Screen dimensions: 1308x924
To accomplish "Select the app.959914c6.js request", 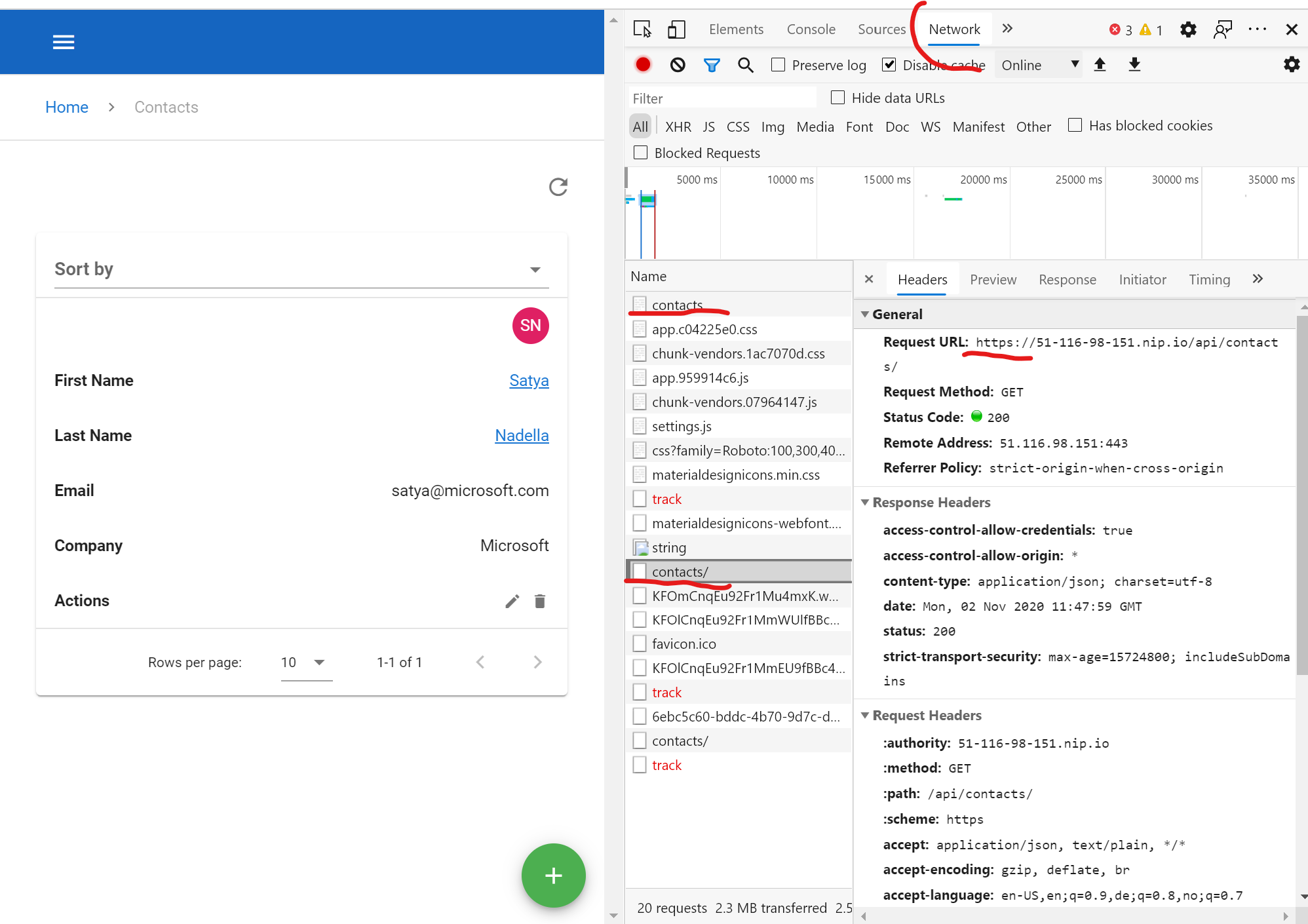I will (x=739, y=377).
